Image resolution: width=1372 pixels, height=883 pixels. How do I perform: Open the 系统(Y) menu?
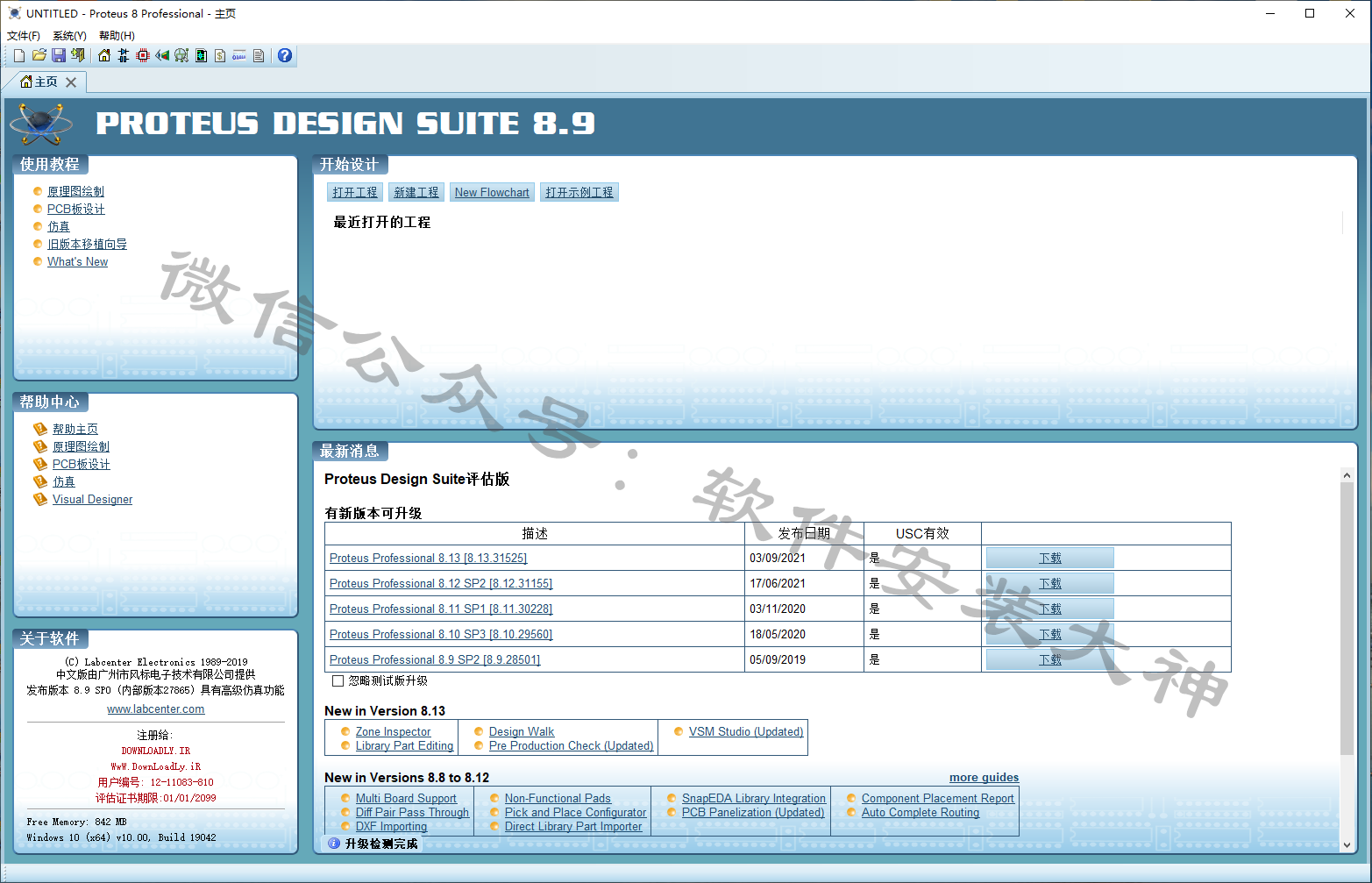pyautogui.click(x=69, y=36)
